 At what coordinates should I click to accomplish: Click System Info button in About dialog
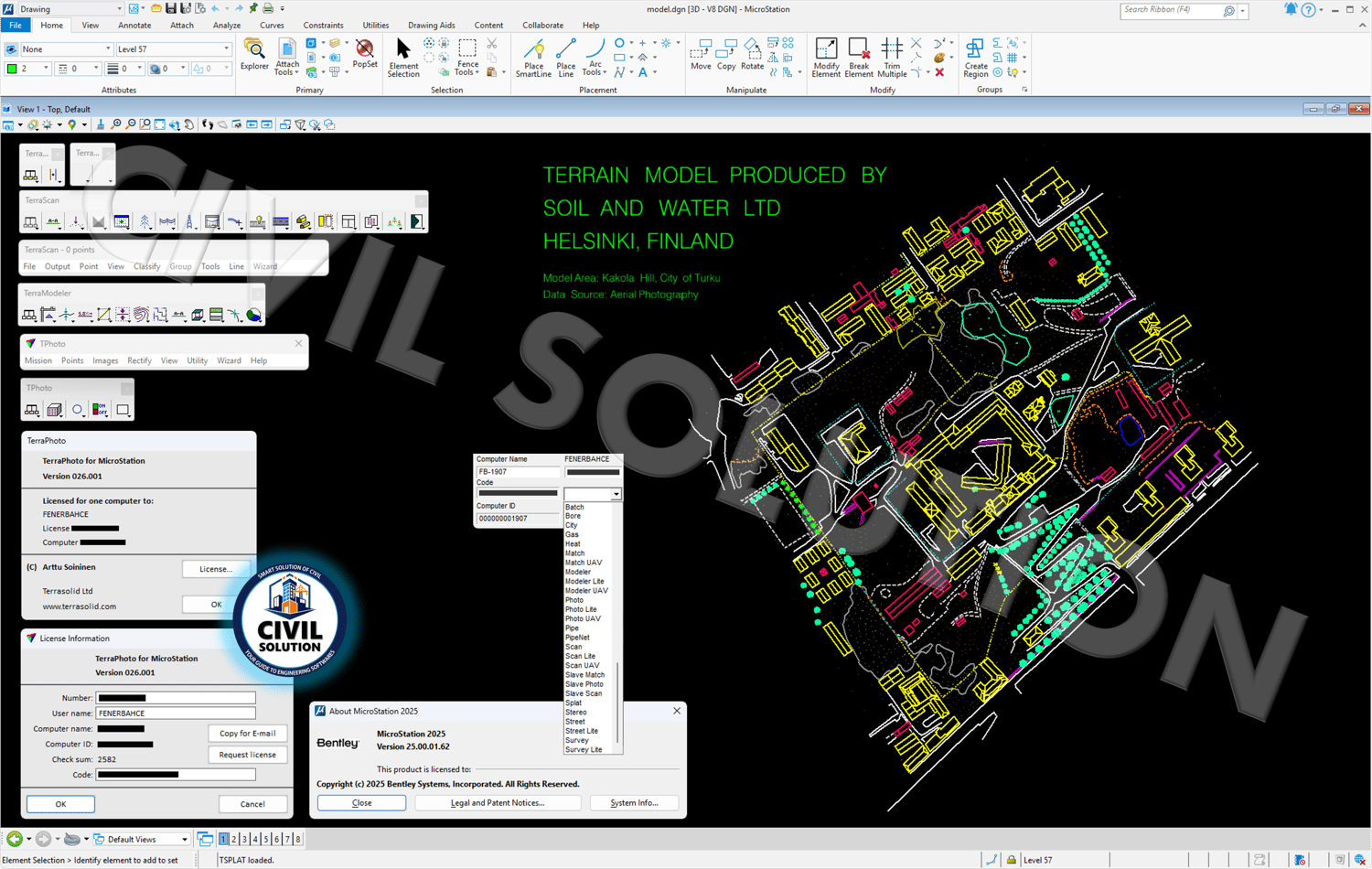click(634, 803)
